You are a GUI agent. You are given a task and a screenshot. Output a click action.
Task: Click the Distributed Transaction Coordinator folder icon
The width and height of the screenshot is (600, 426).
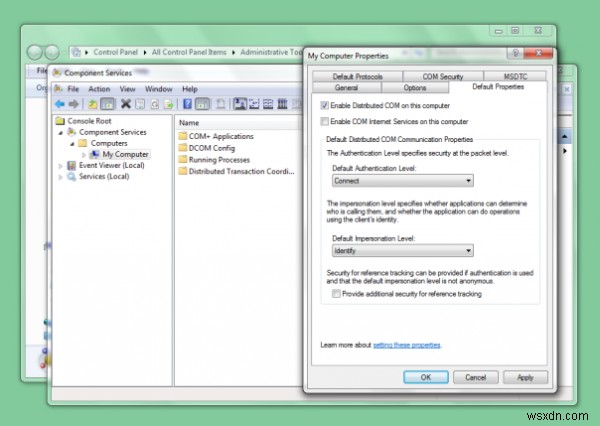click(x=183, y=171)
